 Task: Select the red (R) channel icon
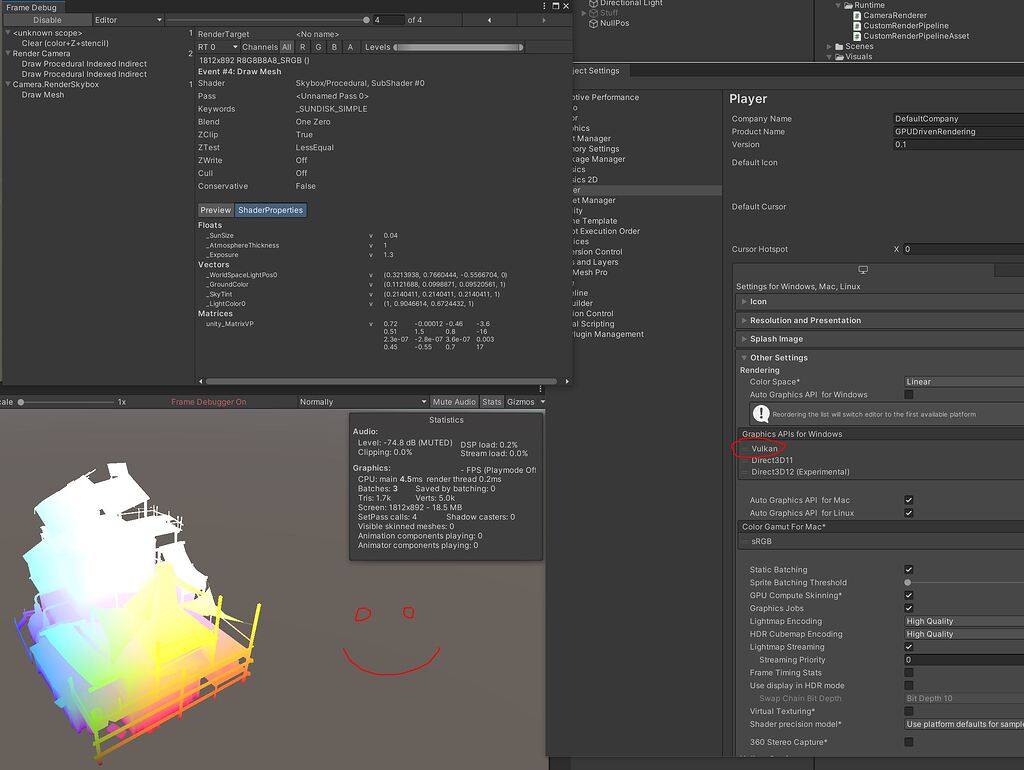[x=303, y=46]
